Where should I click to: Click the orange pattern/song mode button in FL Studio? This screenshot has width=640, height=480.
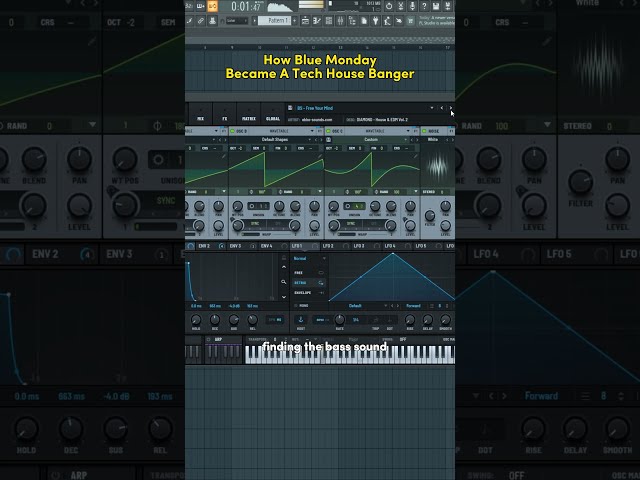(212, 6)
